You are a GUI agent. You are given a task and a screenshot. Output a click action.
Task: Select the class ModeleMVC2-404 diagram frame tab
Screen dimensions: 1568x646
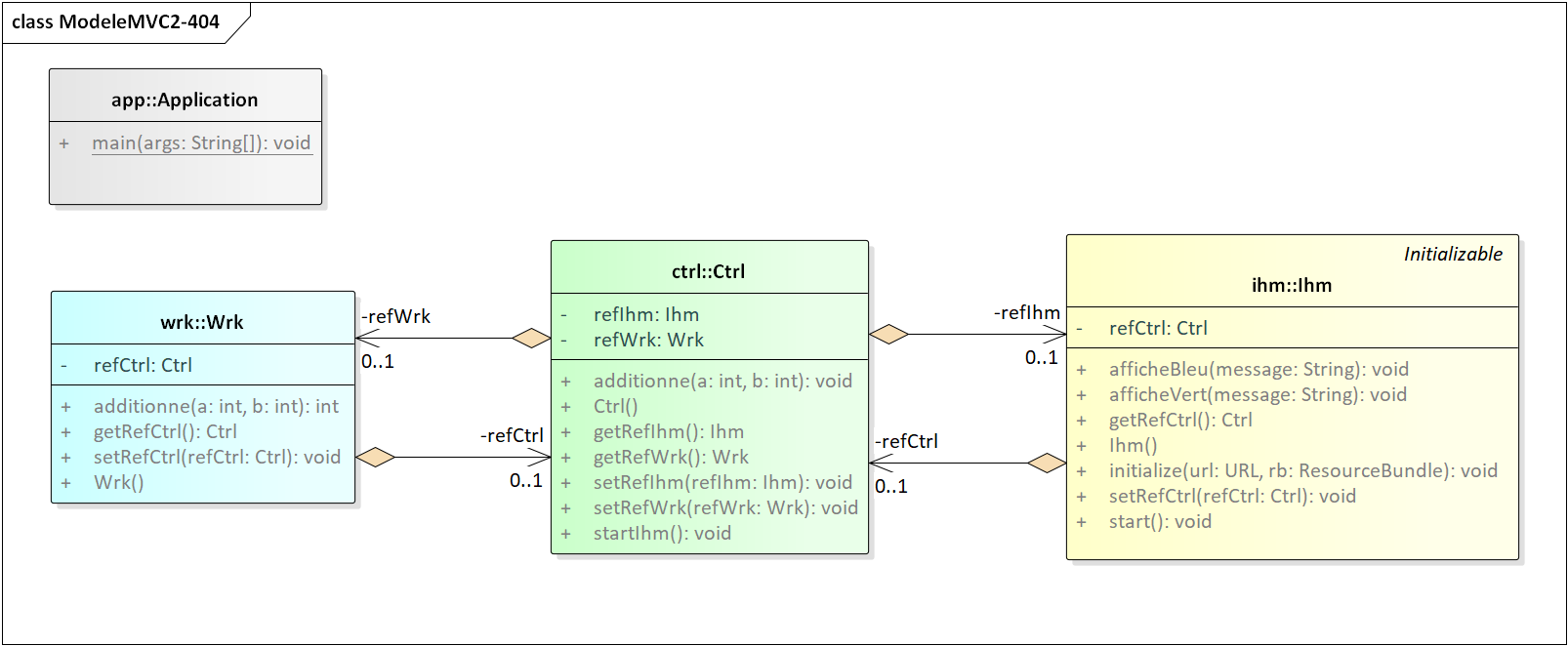click(116, 21)
